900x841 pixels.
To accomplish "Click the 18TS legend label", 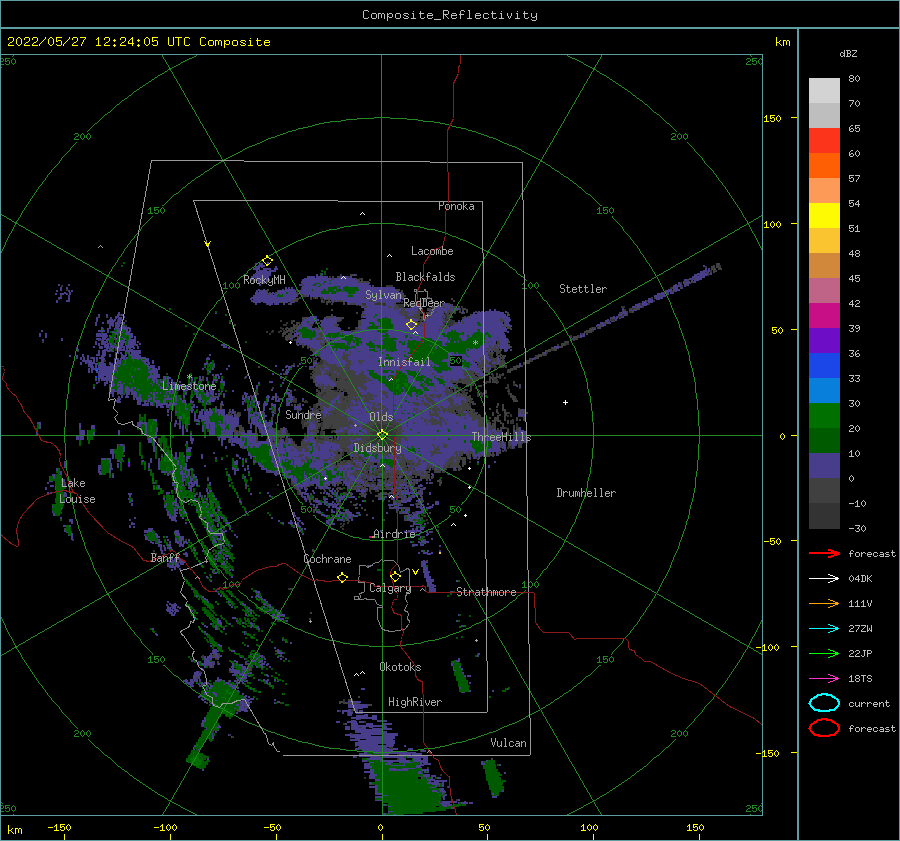I will (860, 679).
